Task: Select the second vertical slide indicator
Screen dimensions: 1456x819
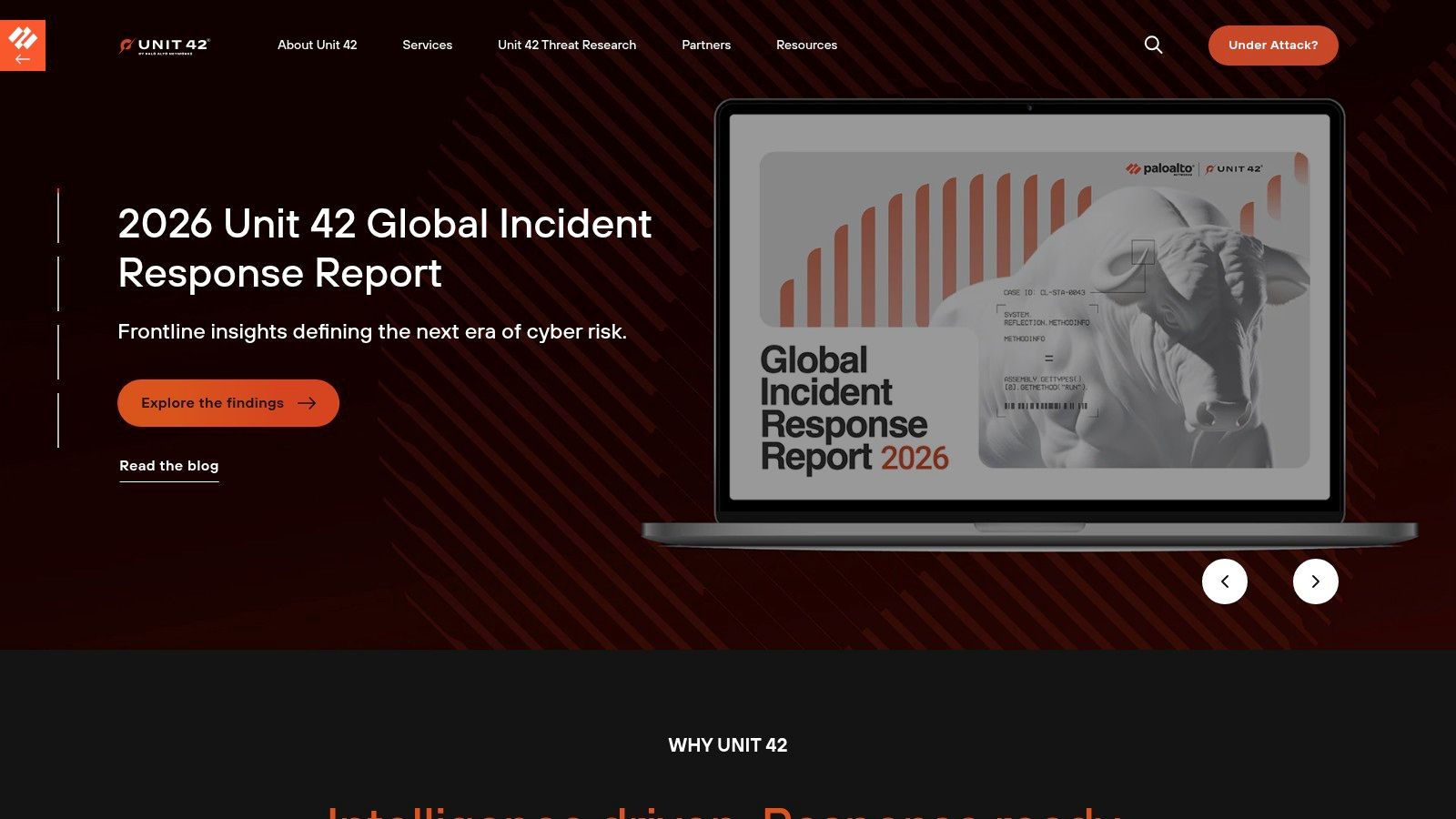Action: coord(58,284)
